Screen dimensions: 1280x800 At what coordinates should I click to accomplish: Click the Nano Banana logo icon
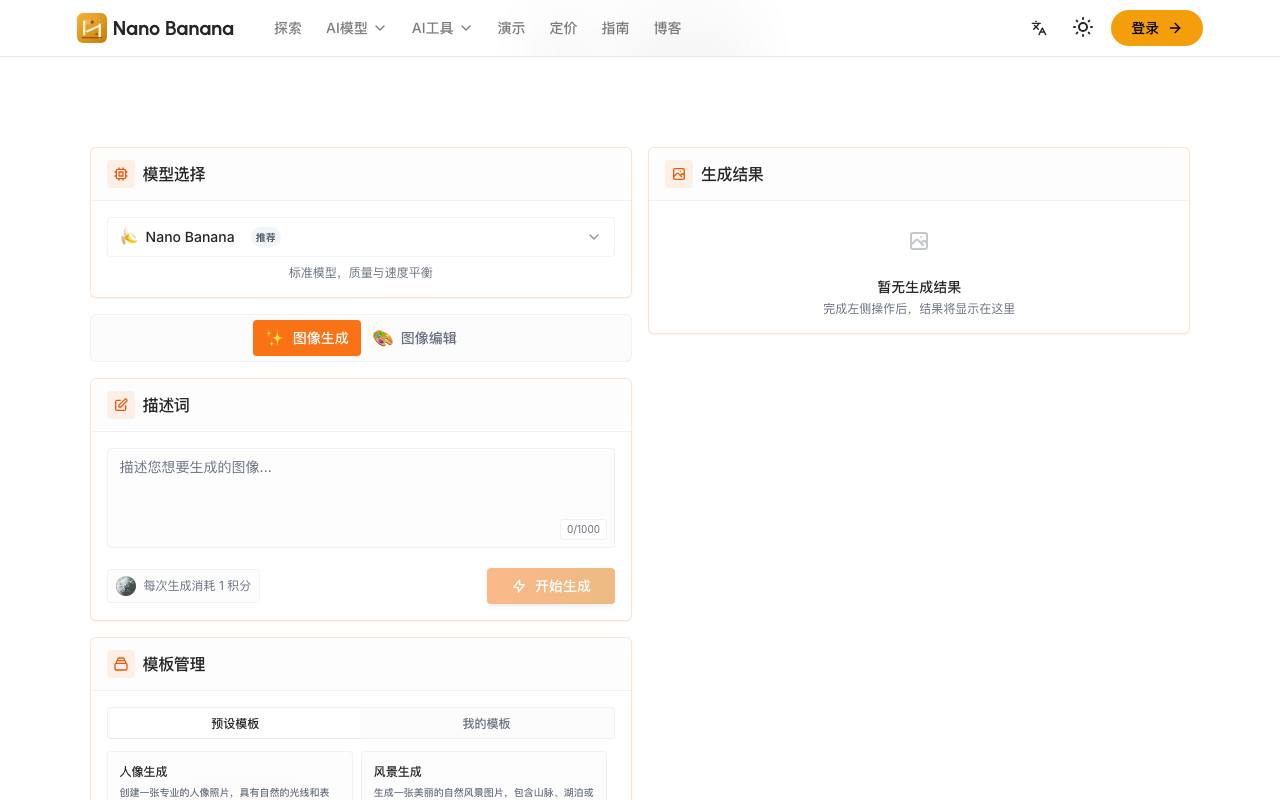(x=92, y=28)
